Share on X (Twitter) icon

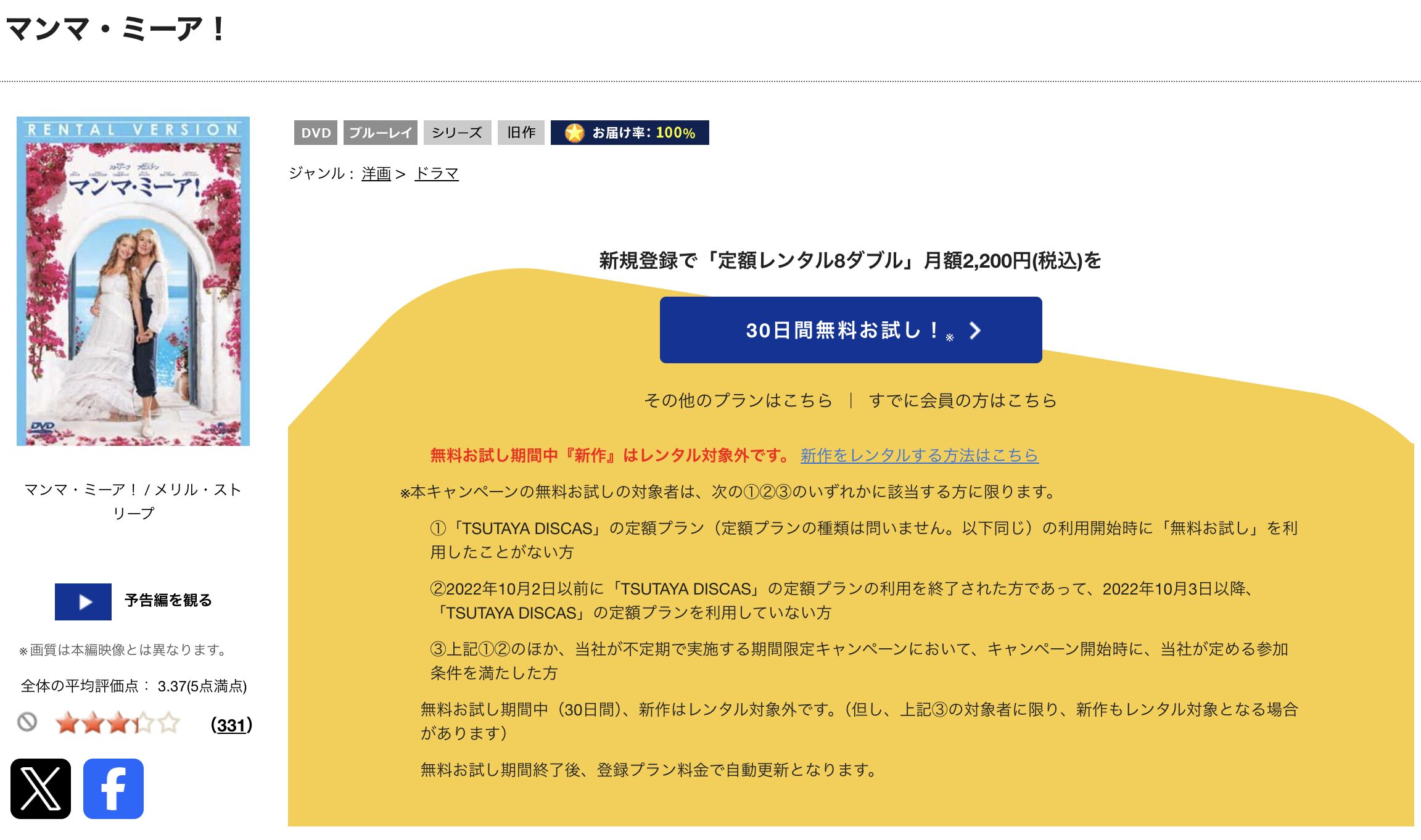(x=41, y=789)
